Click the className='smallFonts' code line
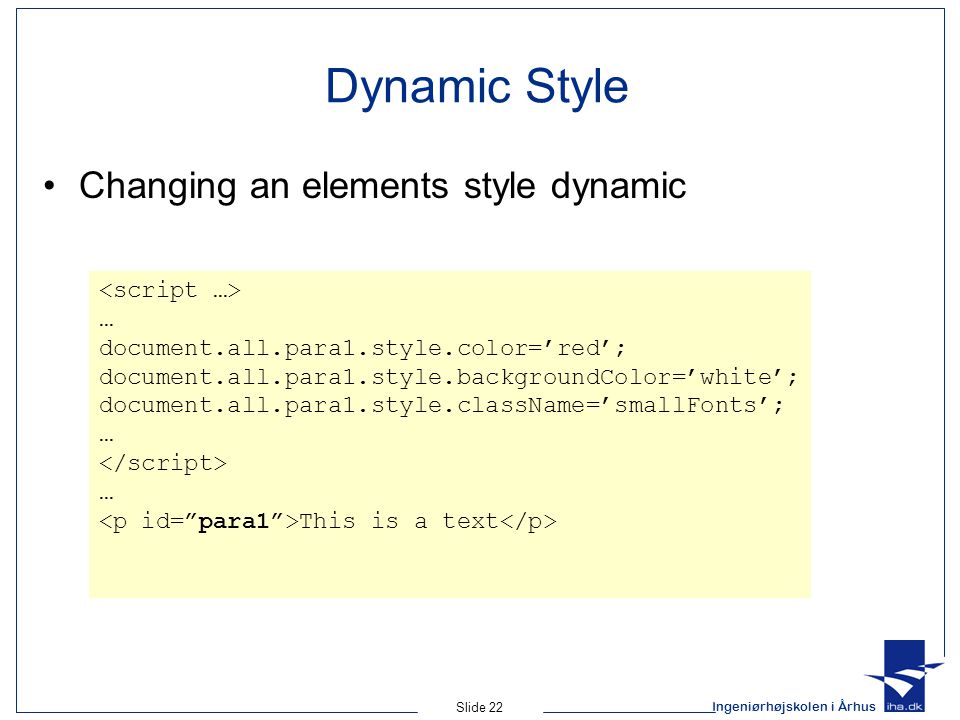Screen dimensions: 960x720 pyautogui.click(x=441, y=405)
